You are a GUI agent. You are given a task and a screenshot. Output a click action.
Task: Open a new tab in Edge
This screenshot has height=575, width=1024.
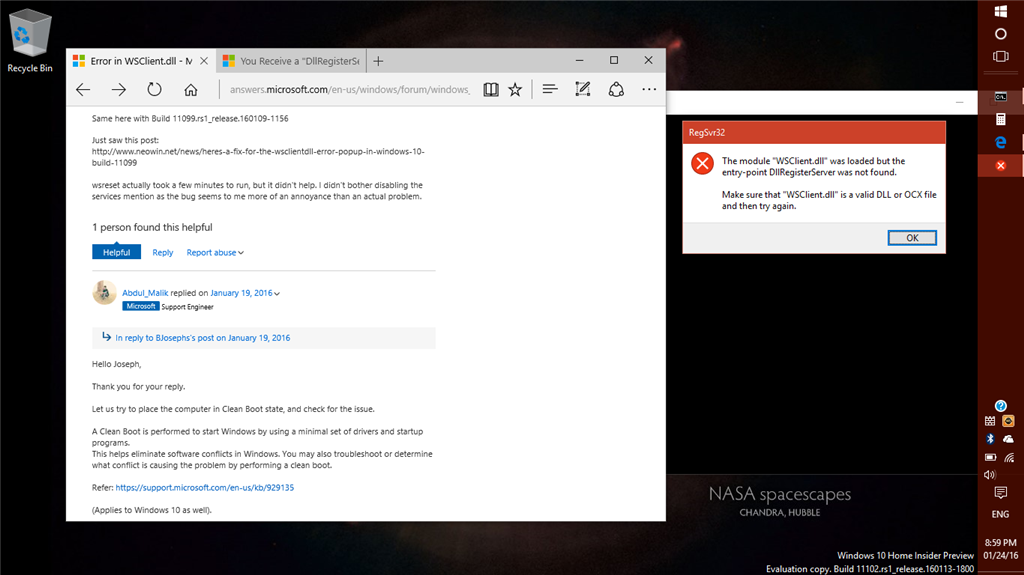pyautogui.click(x=378, y=61)
